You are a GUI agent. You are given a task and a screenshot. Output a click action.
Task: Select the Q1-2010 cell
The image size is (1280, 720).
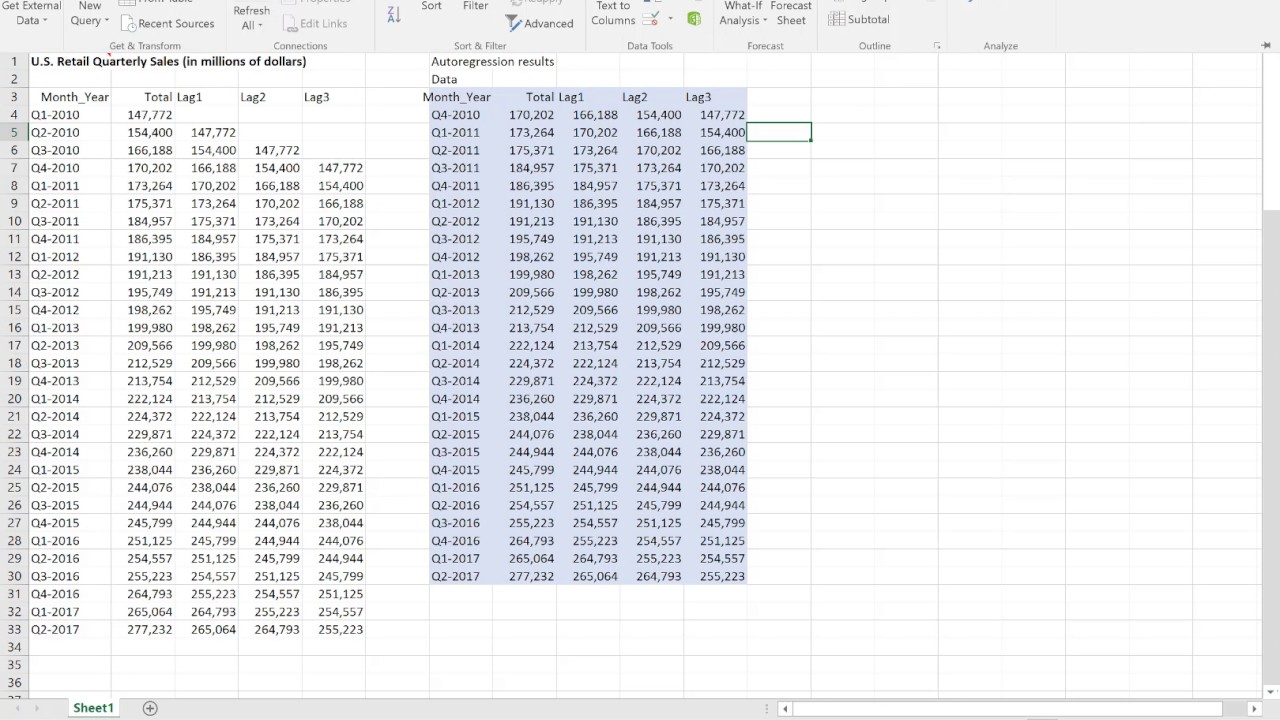tap(55, 115)
